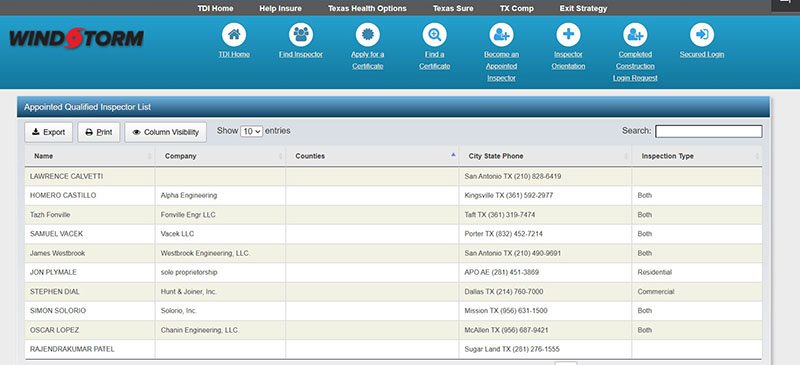Click the Vacek LLC company cell
Screen dimensions: 800x365
220,234
